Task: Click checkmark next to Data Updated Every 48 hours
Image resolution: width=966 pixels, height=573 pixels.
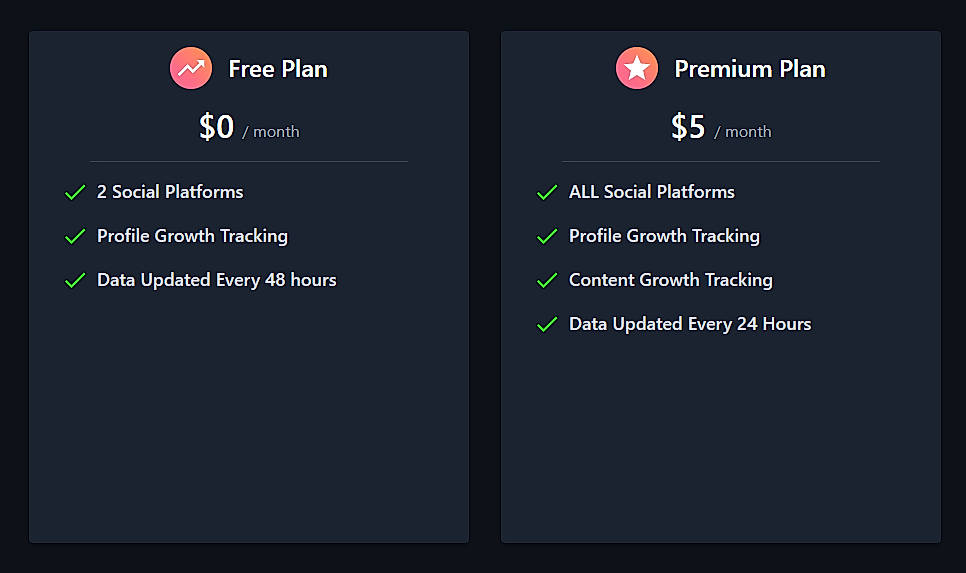Action: 74,281
